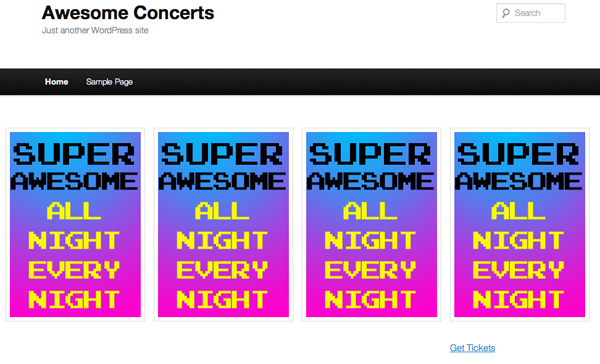Click yellow EVERY text on fourth poster
The width and height of the screenshot is (600, 364).
point(518,270)
